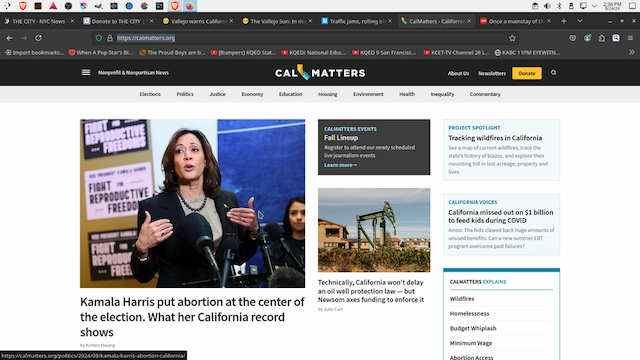Open KABC 11PM EYEWITNESS bookmark
This screenshot has height=360, width=640.
click(527, 52)
